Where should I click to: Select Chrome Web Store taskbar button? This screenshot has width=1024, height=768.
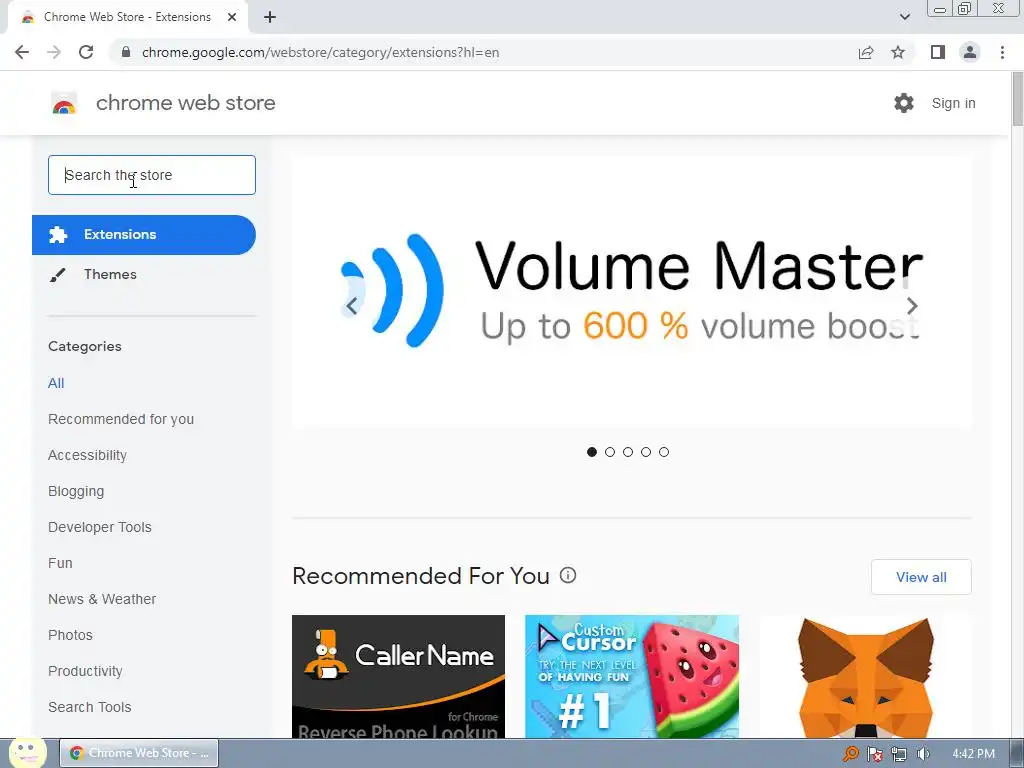(139, 753)
